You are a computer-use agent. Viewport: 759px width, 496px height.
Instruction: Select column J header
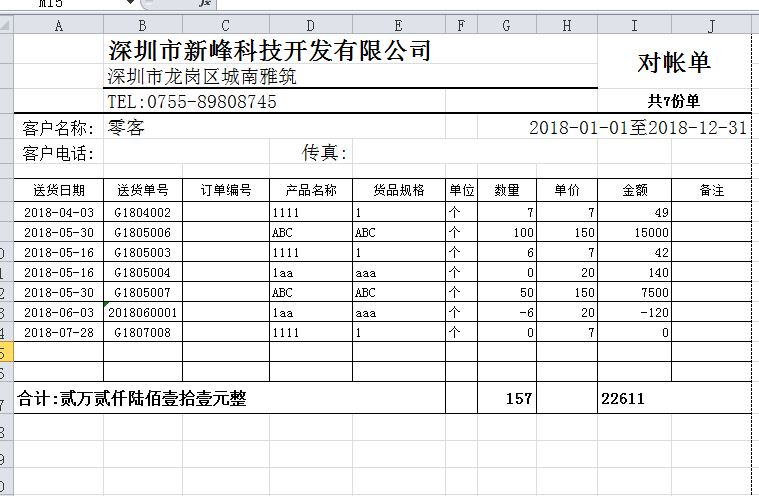(712, 25)
